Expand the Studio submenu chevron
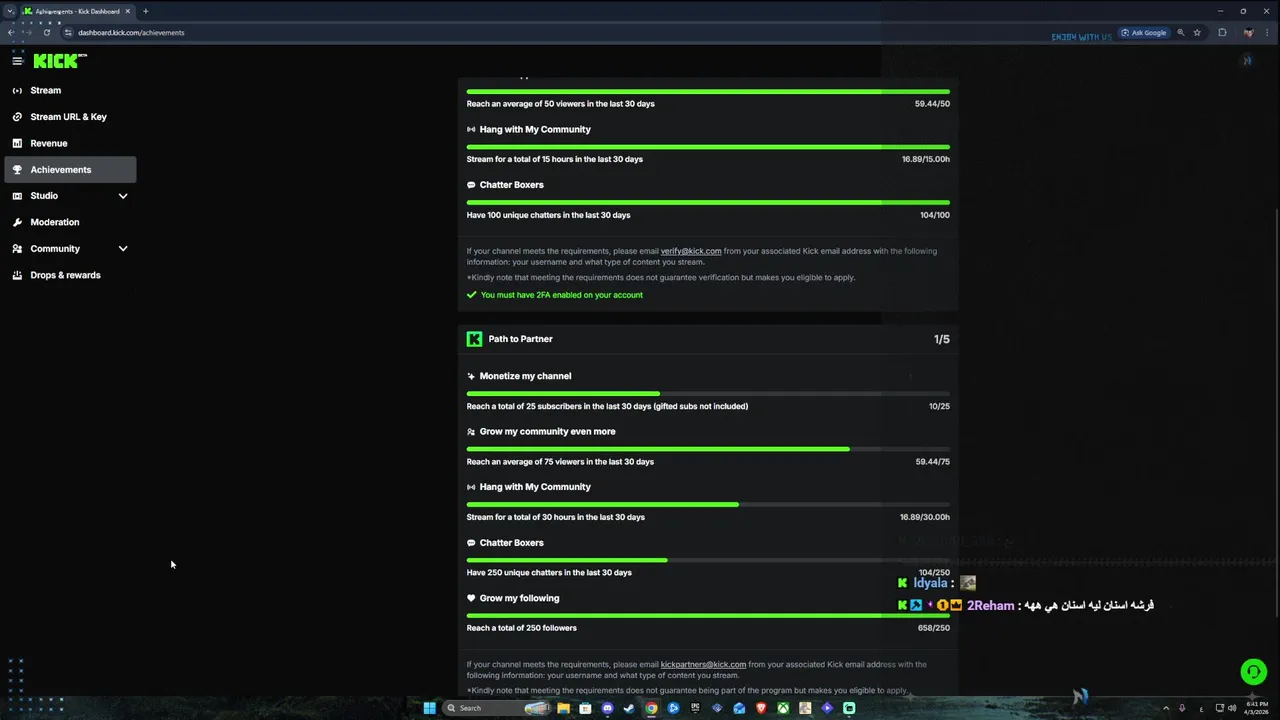The width and height of the screenshot is (1280, 720). [x=123, y=196]
